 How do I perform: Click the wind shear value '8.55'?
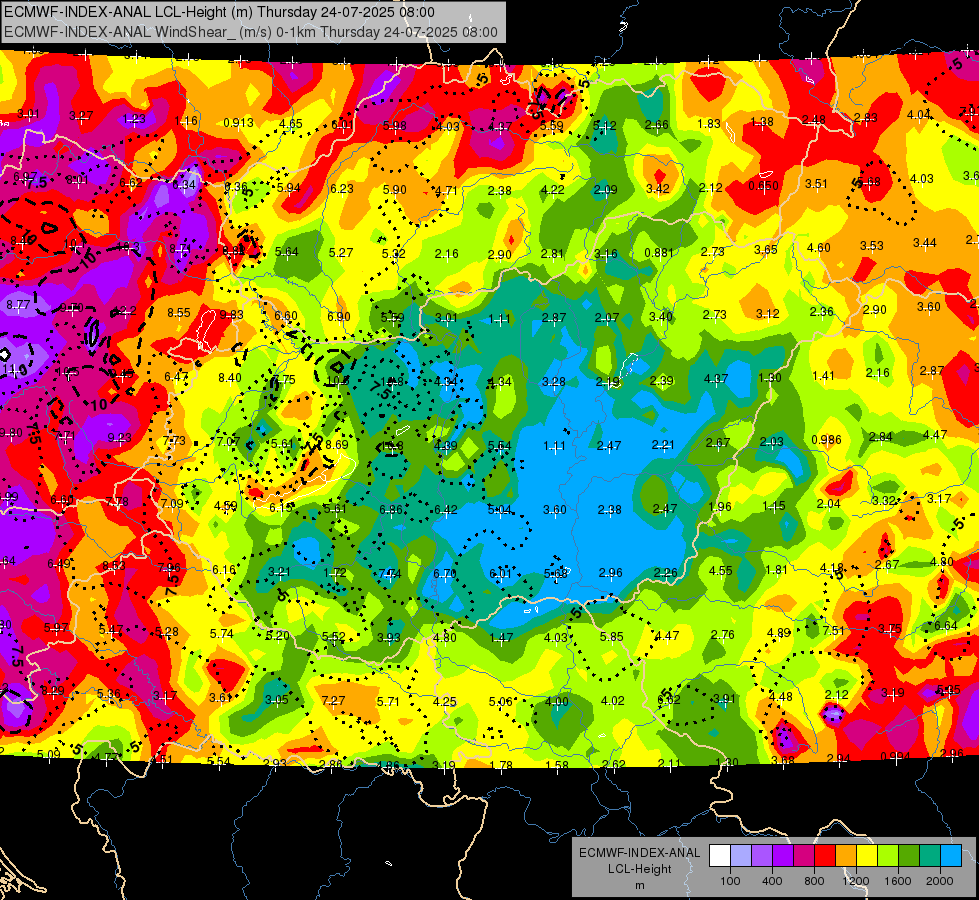point(179,312)
